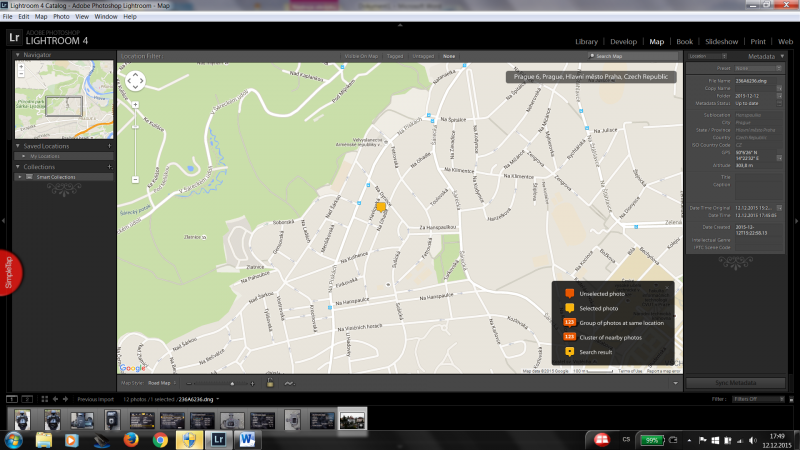
Task: Open the metadata Preset dropdown
Action: coord(758,68)
